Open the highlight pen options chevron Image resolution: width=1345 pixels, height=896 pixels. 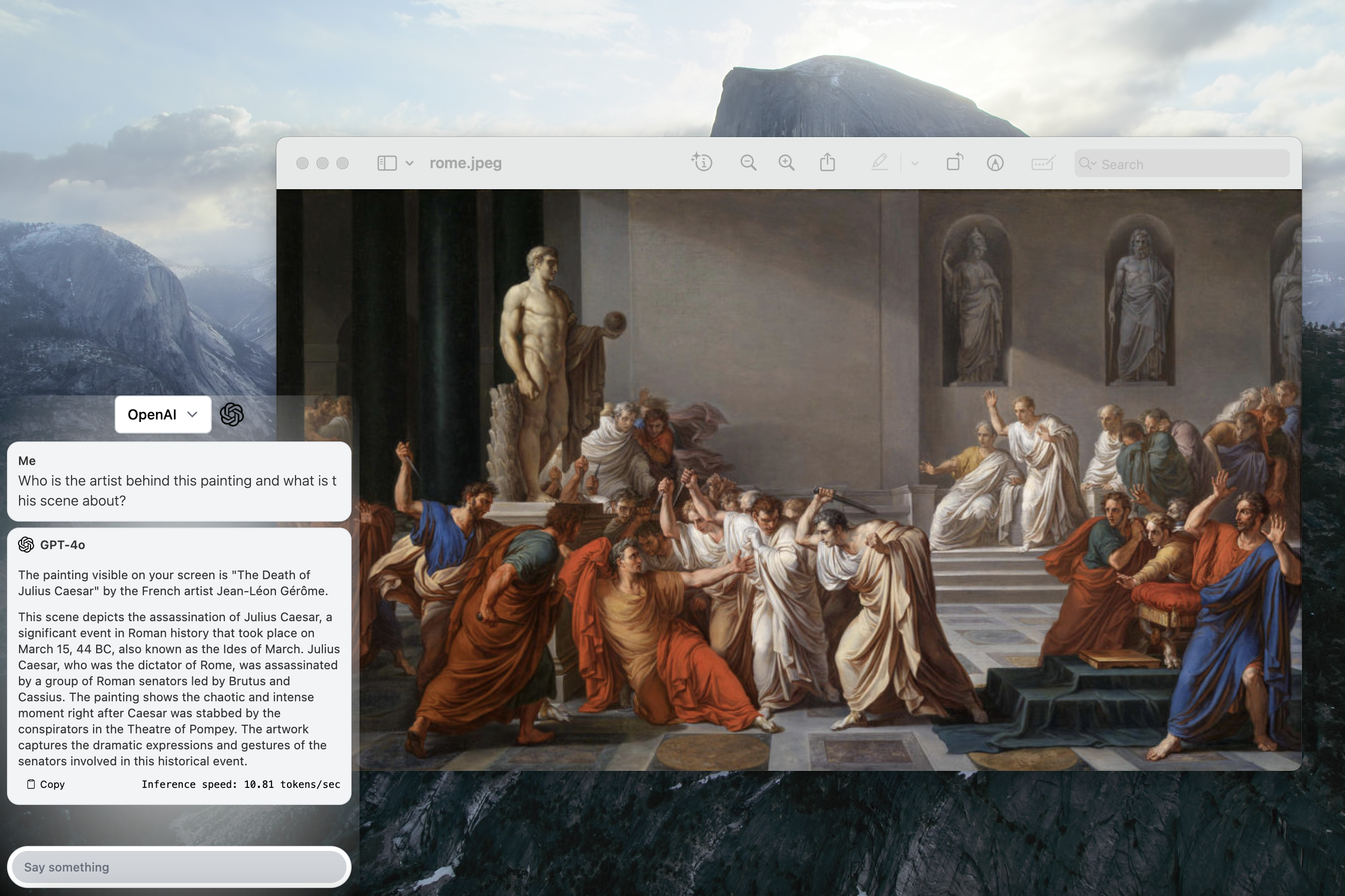[x=914, y=164]
